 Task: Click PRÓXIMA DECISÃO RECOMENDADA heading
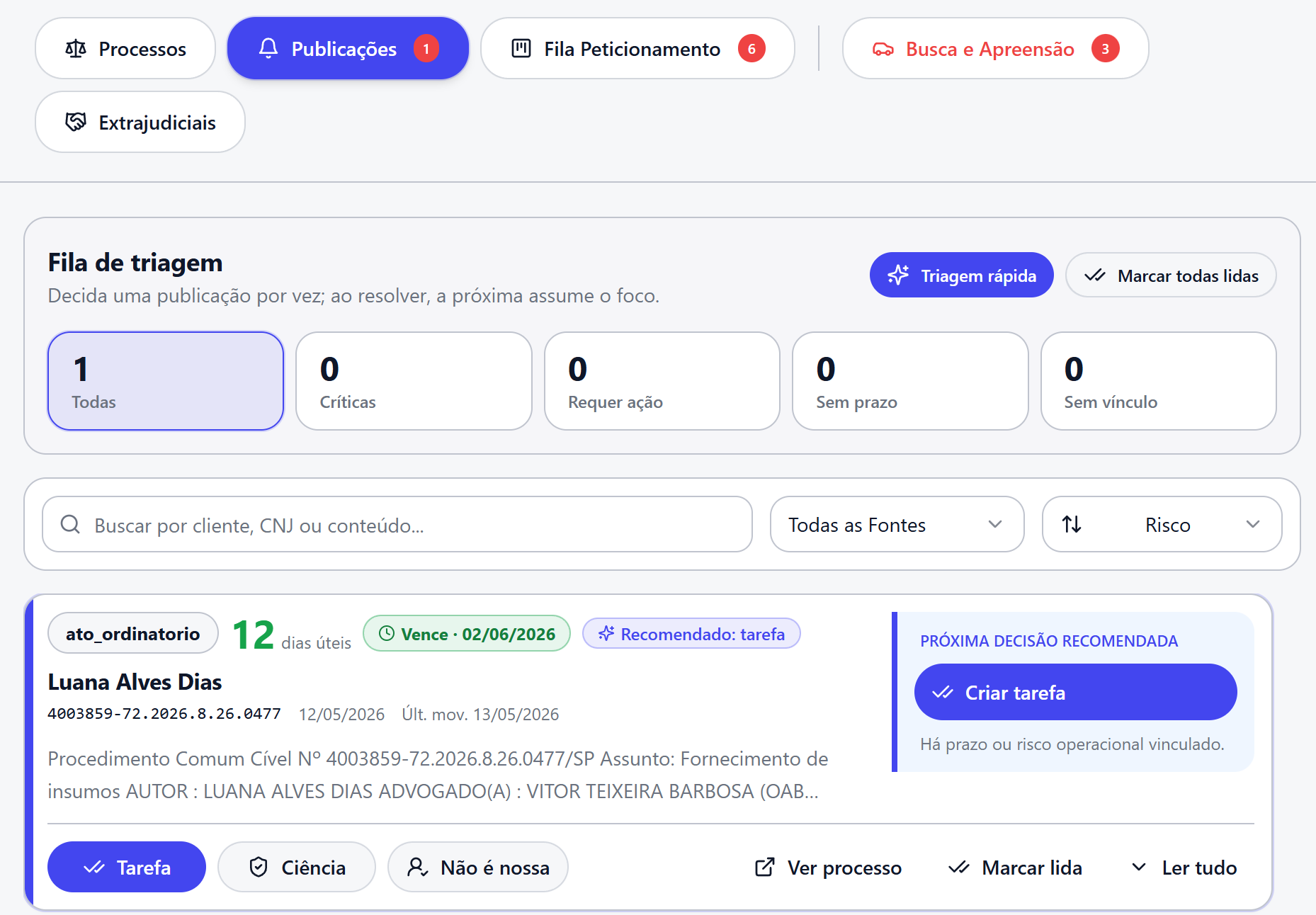[x=1049, y=641]
